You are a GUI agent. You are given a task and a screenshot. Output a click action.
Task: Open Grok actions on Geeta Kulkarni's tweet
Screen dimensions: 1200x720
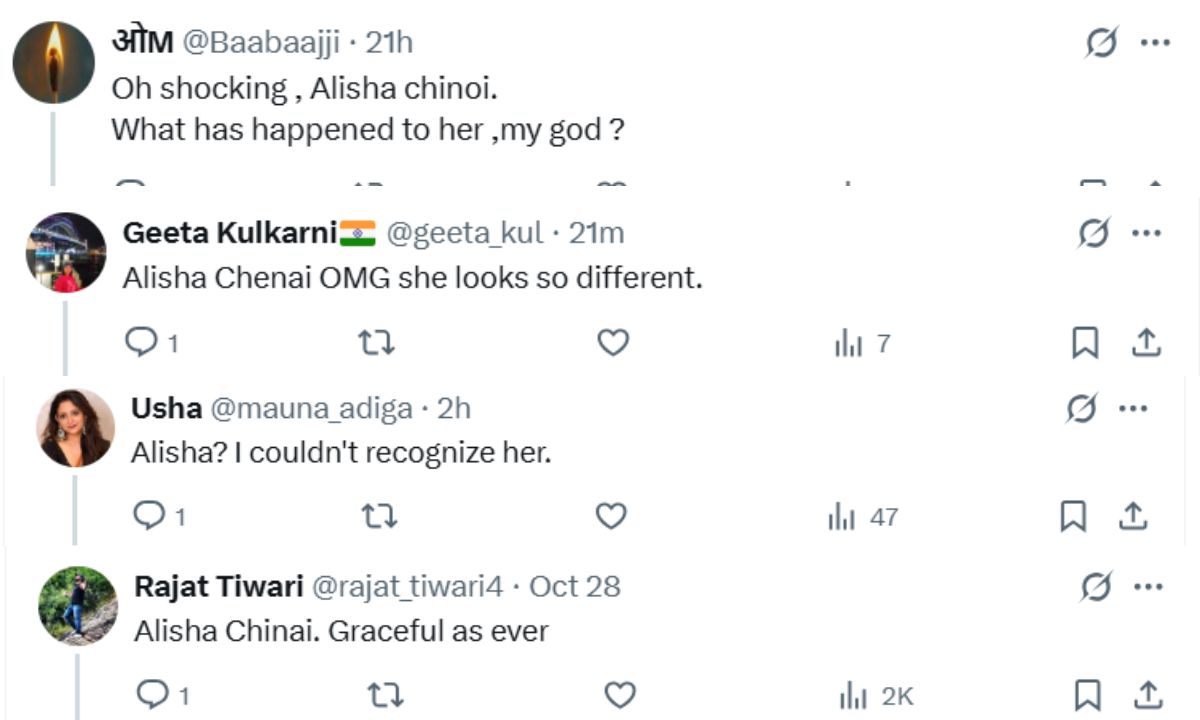point(1092,232)
